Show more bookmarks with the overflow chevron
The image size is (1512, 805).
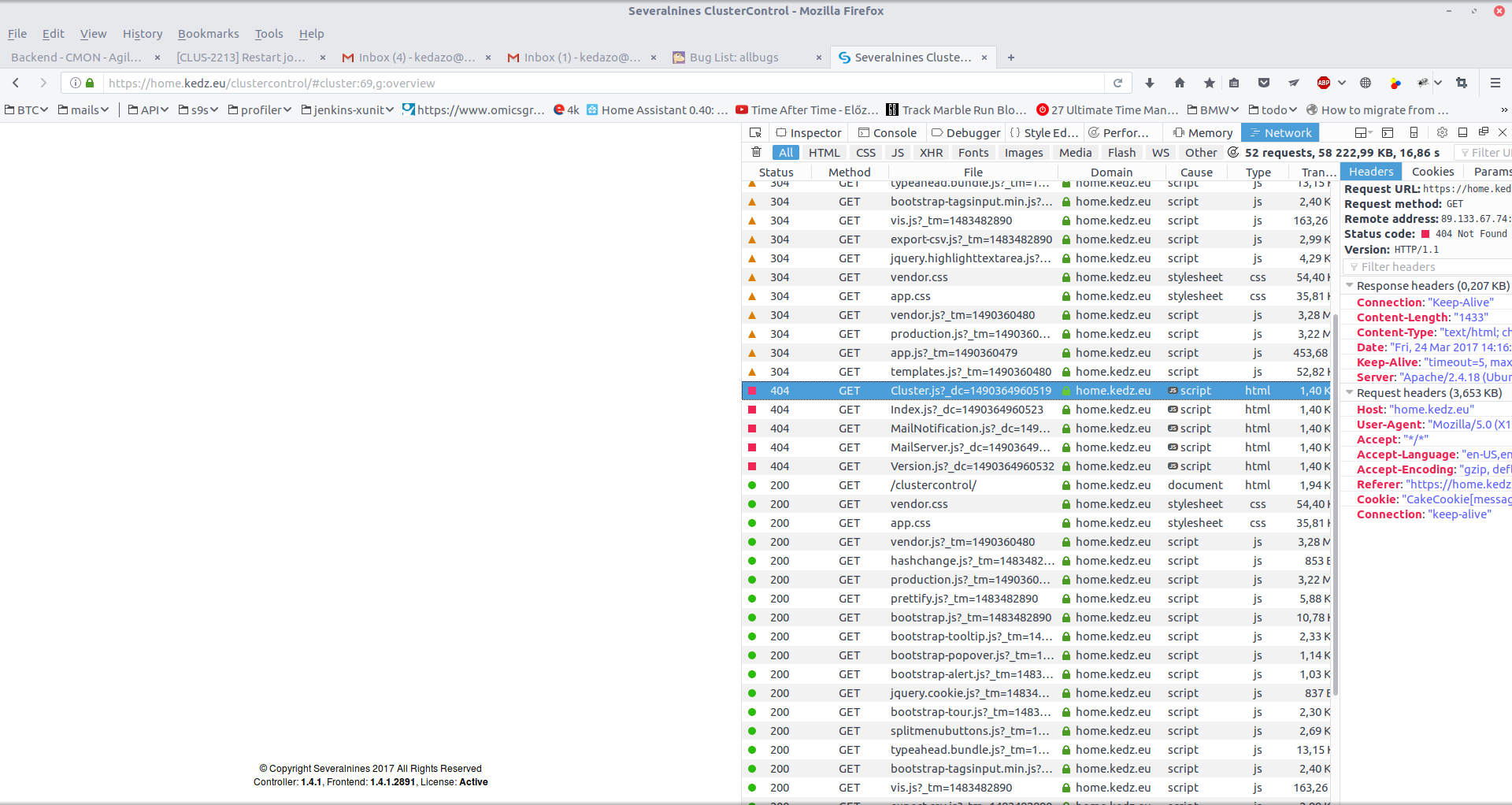point(1503,110)
